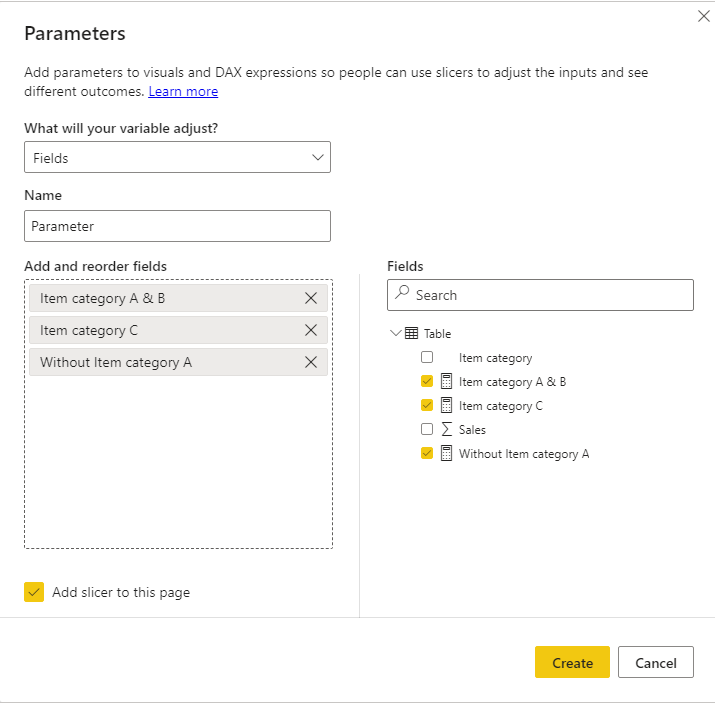Toggle Add slicer to this page

pos(34,592)
